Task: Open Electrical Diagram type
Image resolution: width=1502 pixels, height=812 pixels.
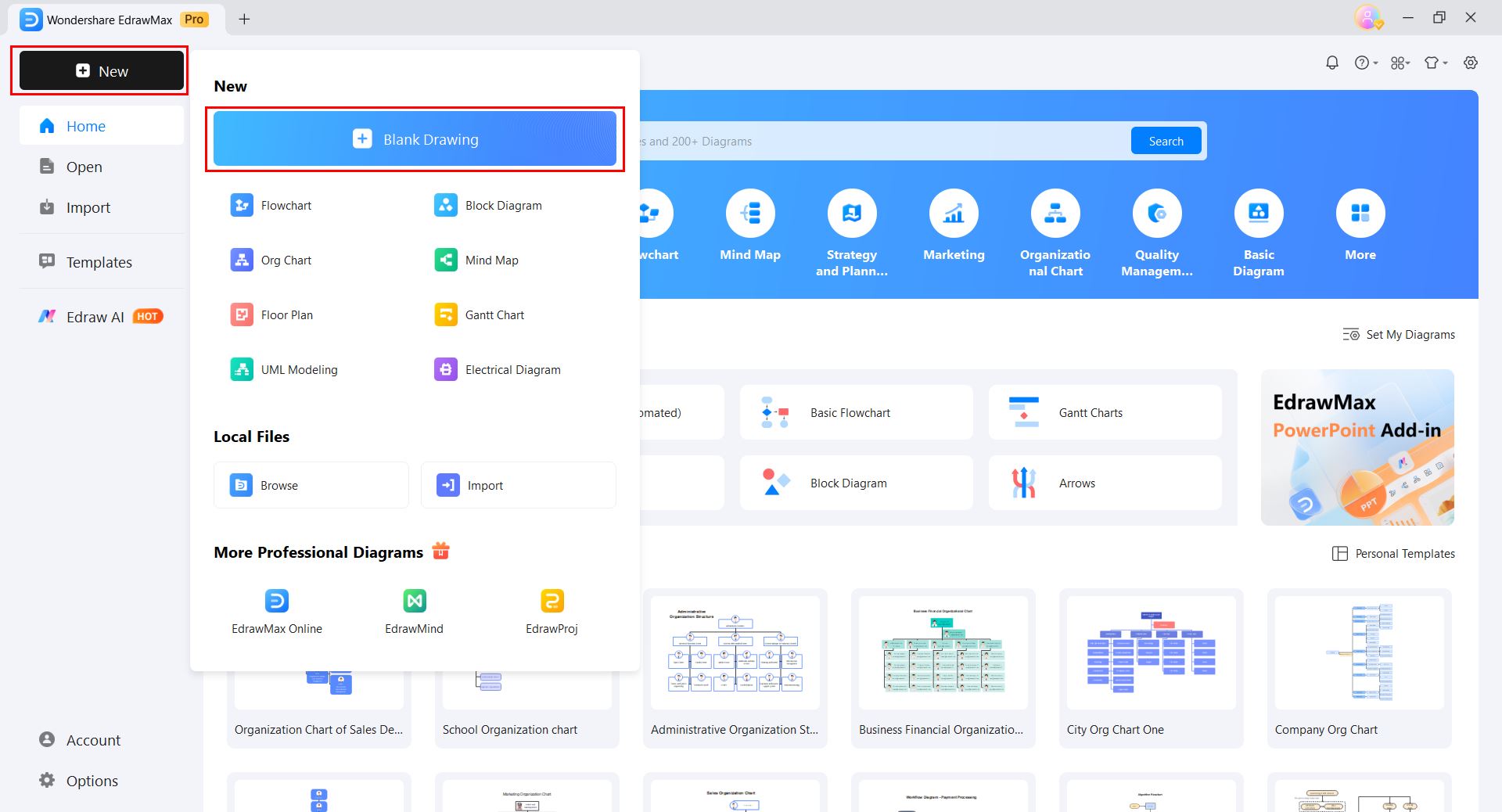Action: coord(498,370)
